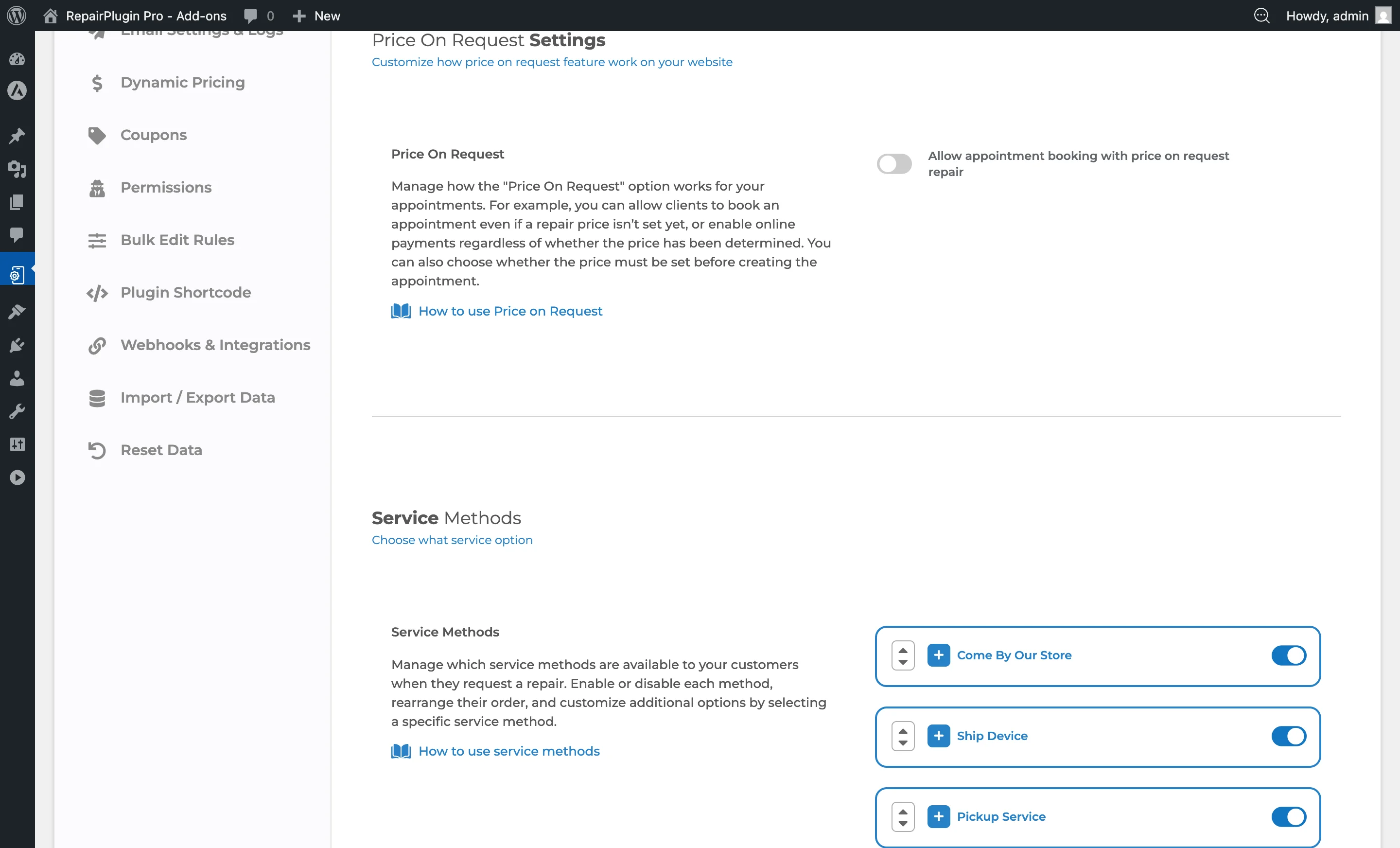Click the Appearance paintbrush icon

(17, 312)
